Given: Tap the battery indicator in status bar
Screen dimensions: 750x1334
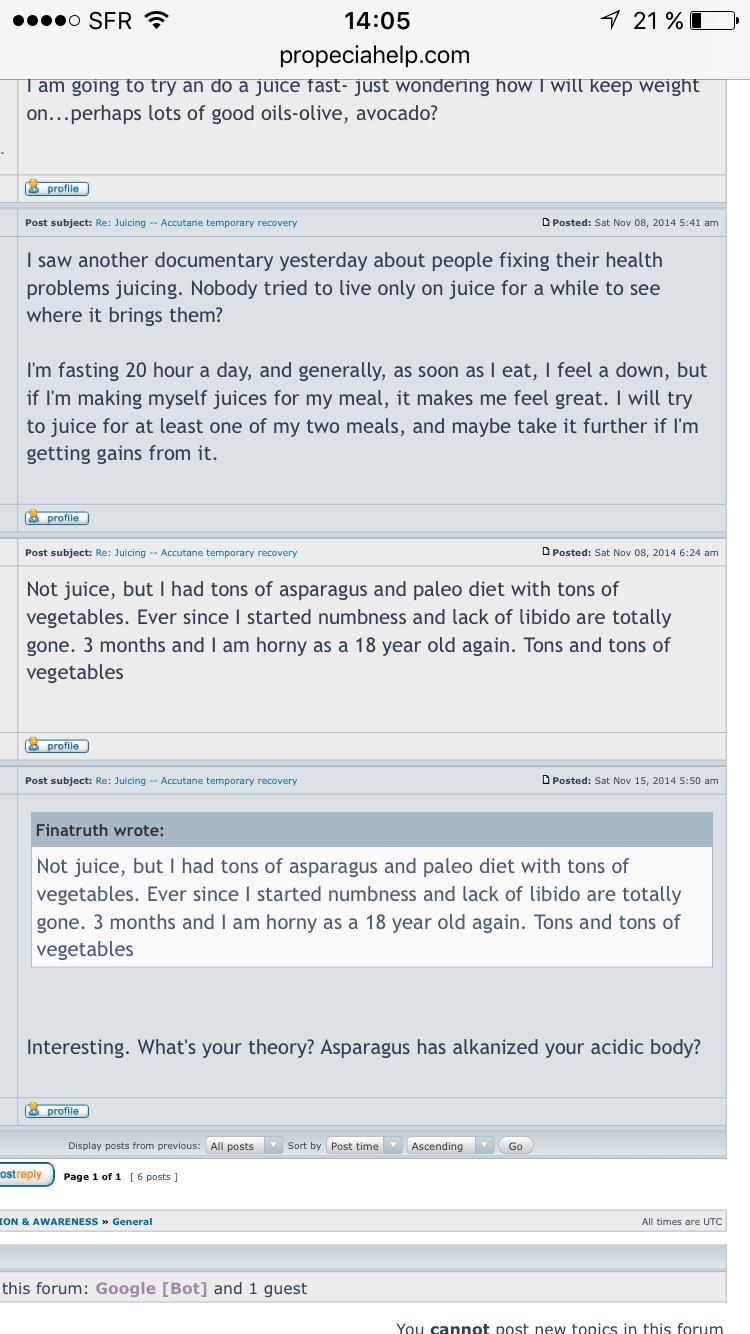Looking at the screenshot, I should (714, 20).
